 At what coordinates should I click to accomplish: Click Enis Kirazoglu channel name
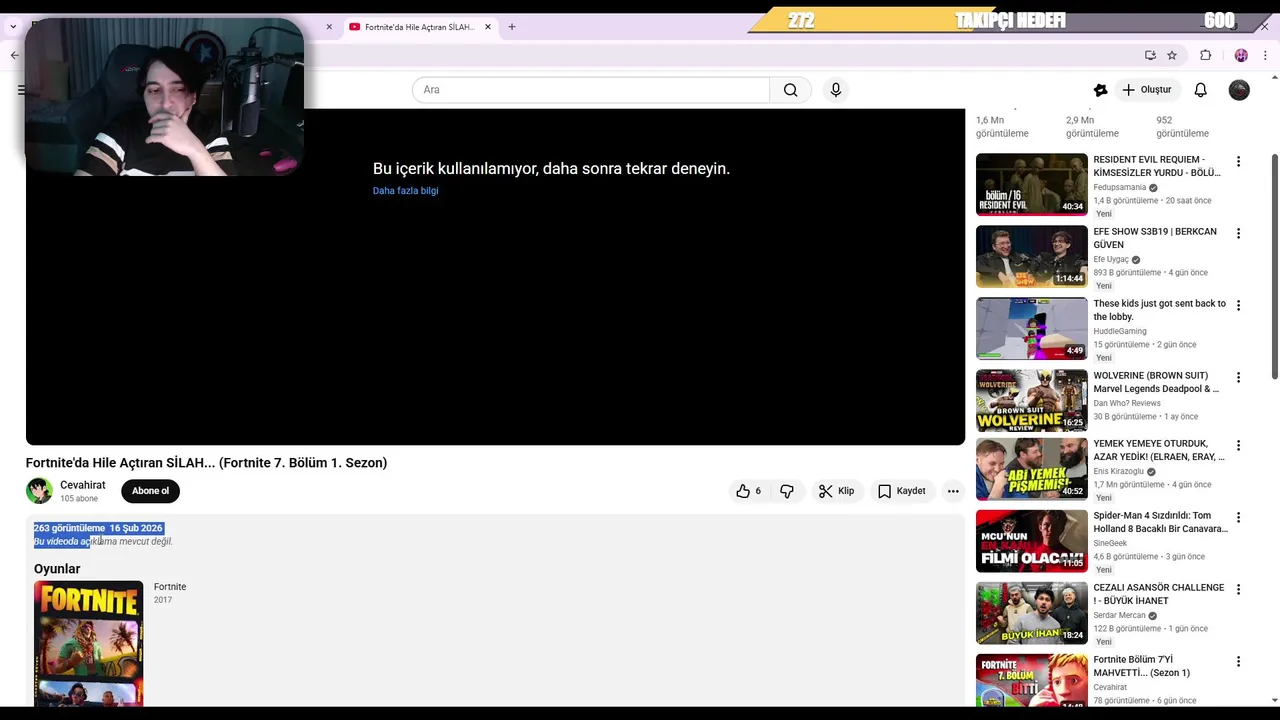[x=1118, y=471]
